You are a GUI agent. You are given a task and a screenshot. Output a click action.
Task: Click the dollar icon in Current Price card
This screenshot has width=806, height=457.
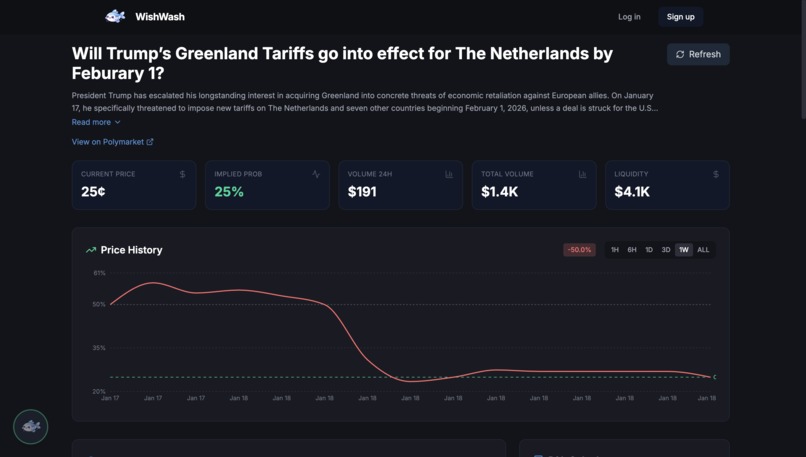pyautogui.click(x=182, y=174)
